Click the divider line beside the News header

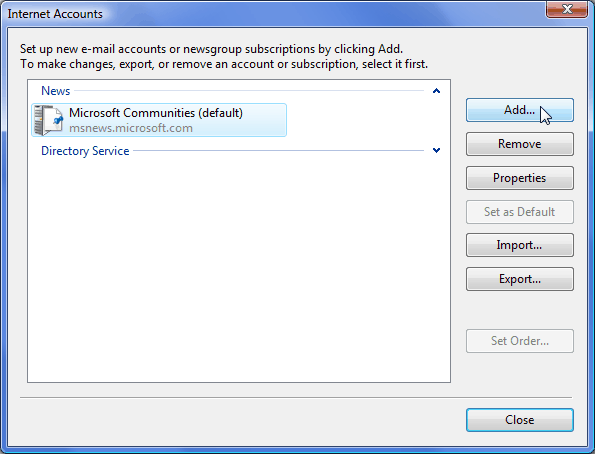[x=249, y=91]
